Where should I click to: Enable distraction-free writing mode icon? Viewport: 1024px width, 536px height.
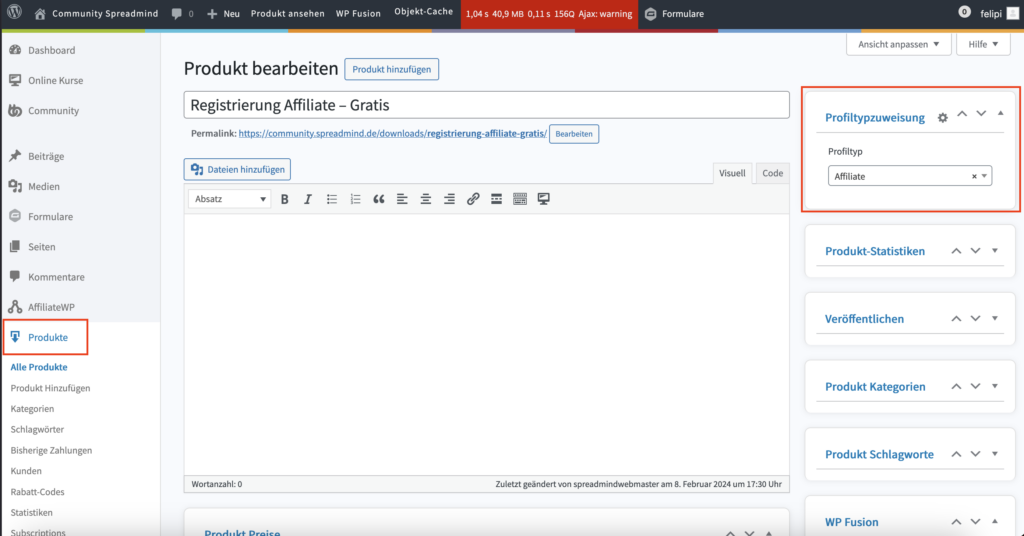click(x=544, y=199)
